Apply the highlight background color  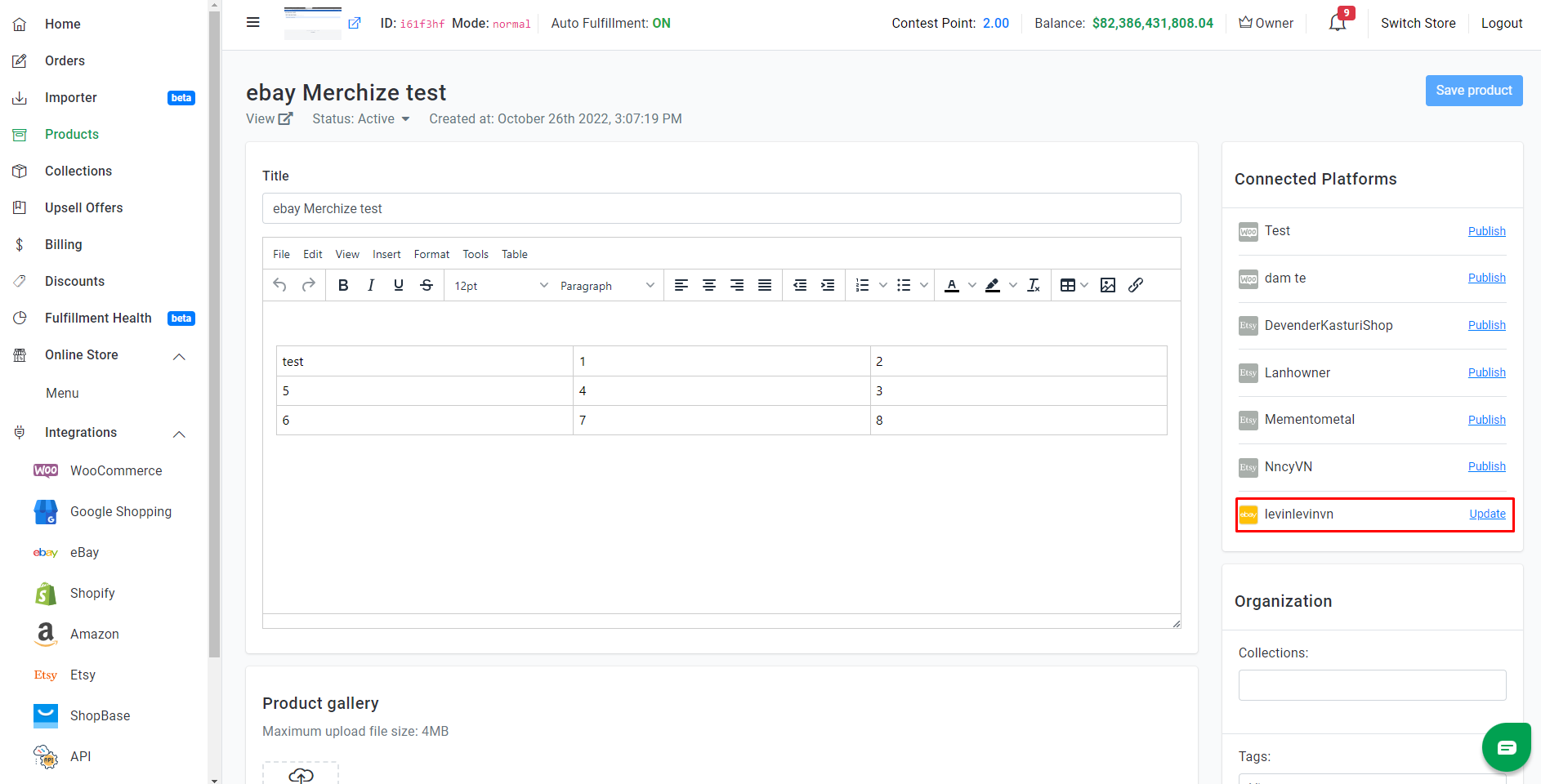pyautogui.click(x=993, y=285)
